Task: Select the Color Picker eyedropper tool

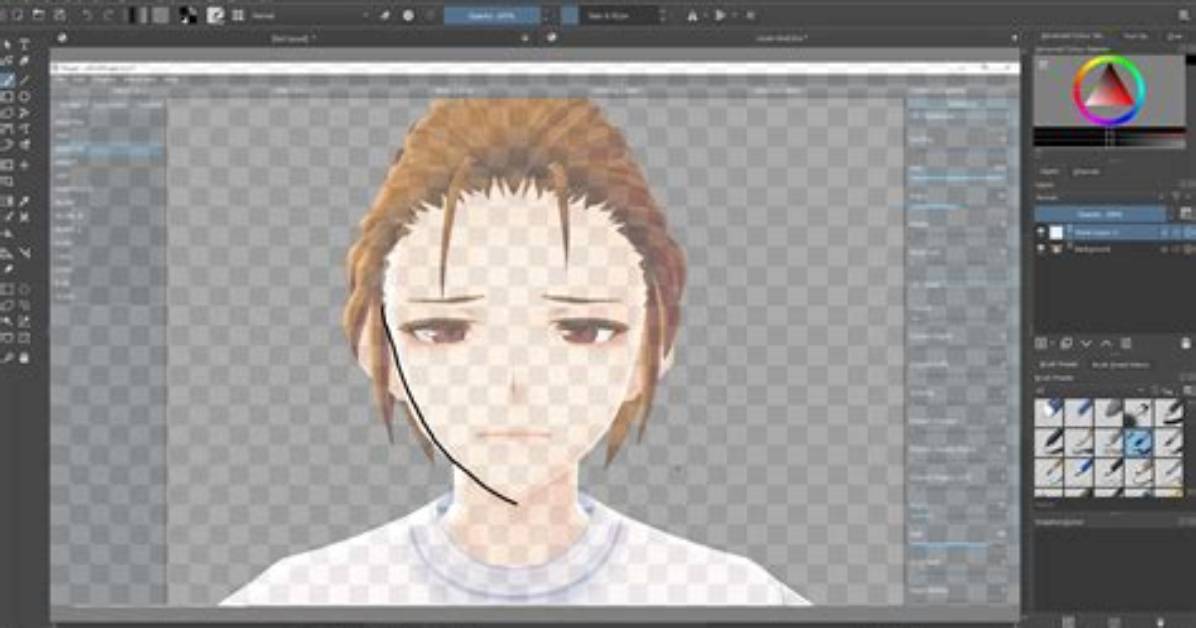Action: coord(24,201)
